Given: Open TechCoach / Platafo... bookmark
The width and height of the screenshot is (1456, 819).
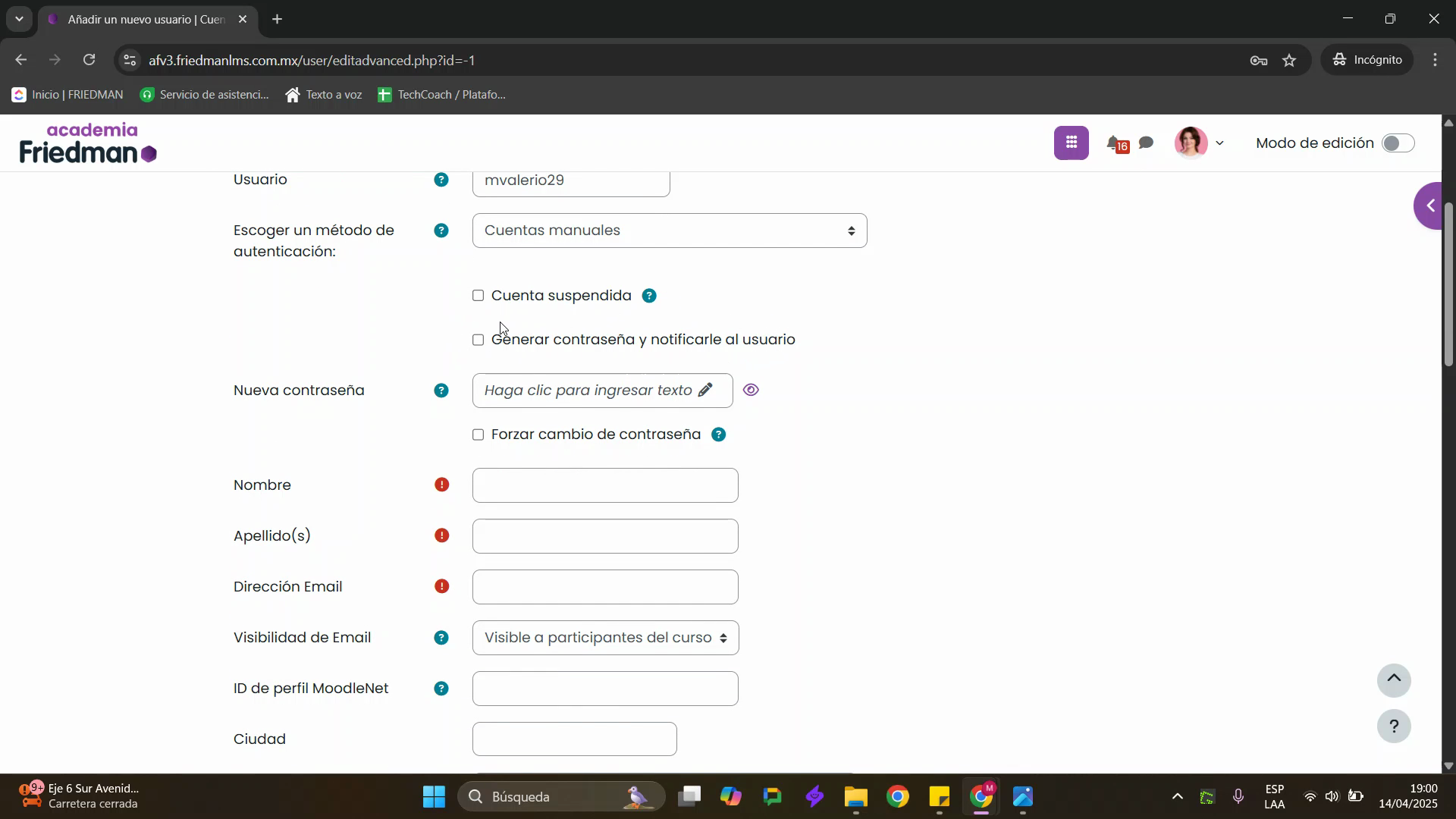Looking at the screenshot, I should (442, 95).
